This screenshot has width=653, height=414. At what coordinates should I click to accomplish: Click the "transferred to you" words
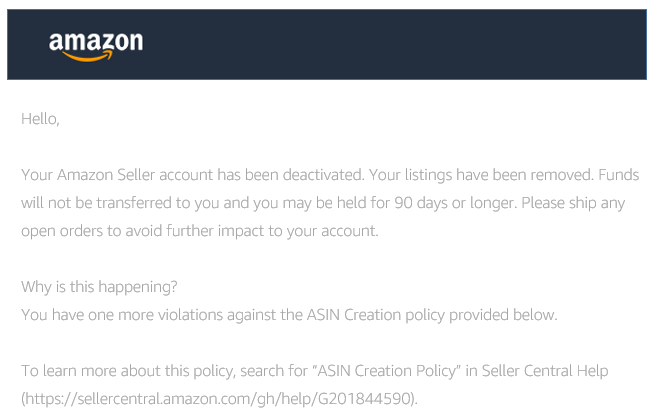point(157,203)
